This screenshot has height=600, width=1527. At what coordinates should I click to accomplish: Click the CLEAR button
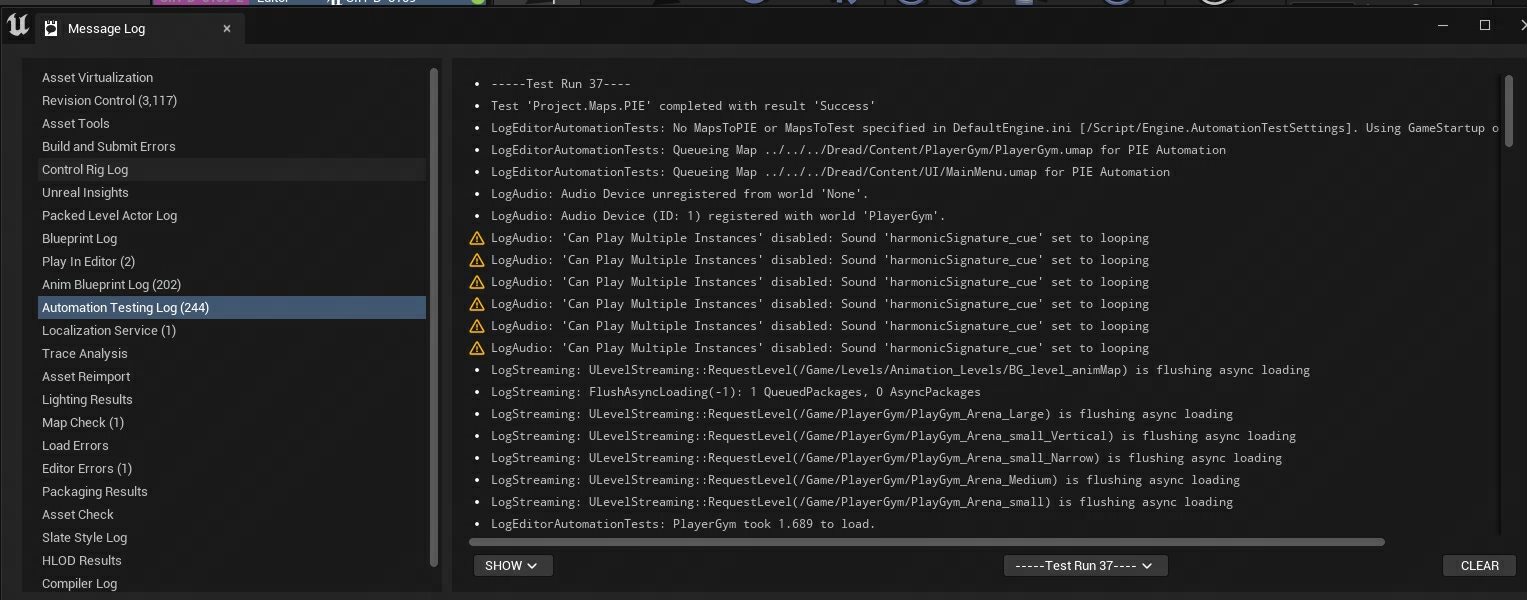point(1479,565)
